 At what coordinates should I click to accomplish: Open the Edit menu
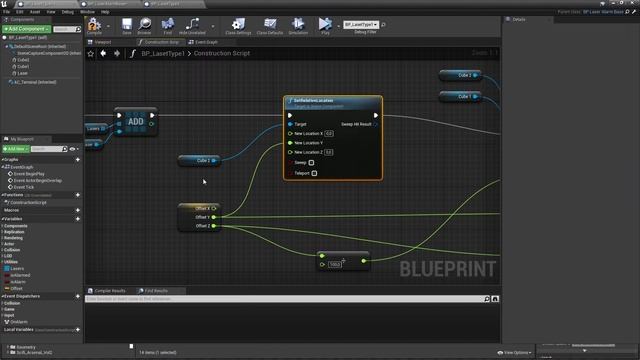20,12
